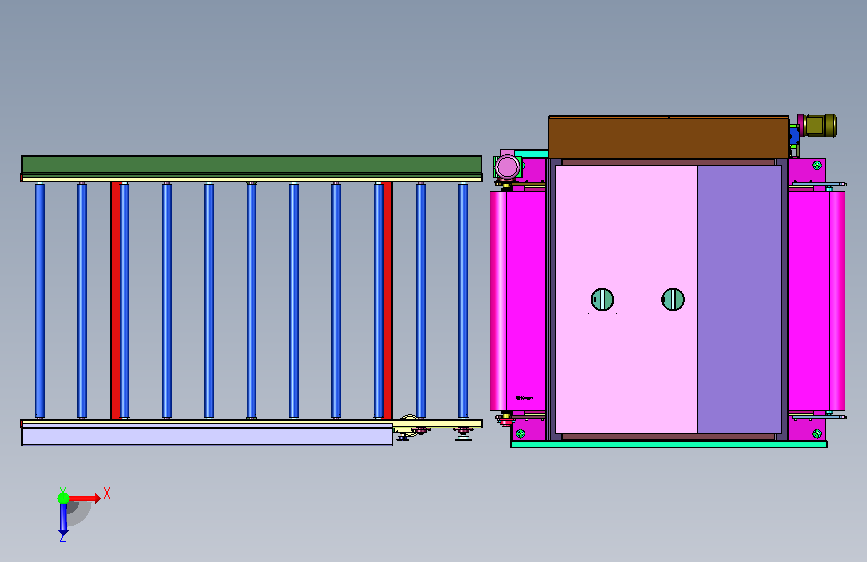Click the right round green door knob
867x562 pixels.
click(673, 299)
